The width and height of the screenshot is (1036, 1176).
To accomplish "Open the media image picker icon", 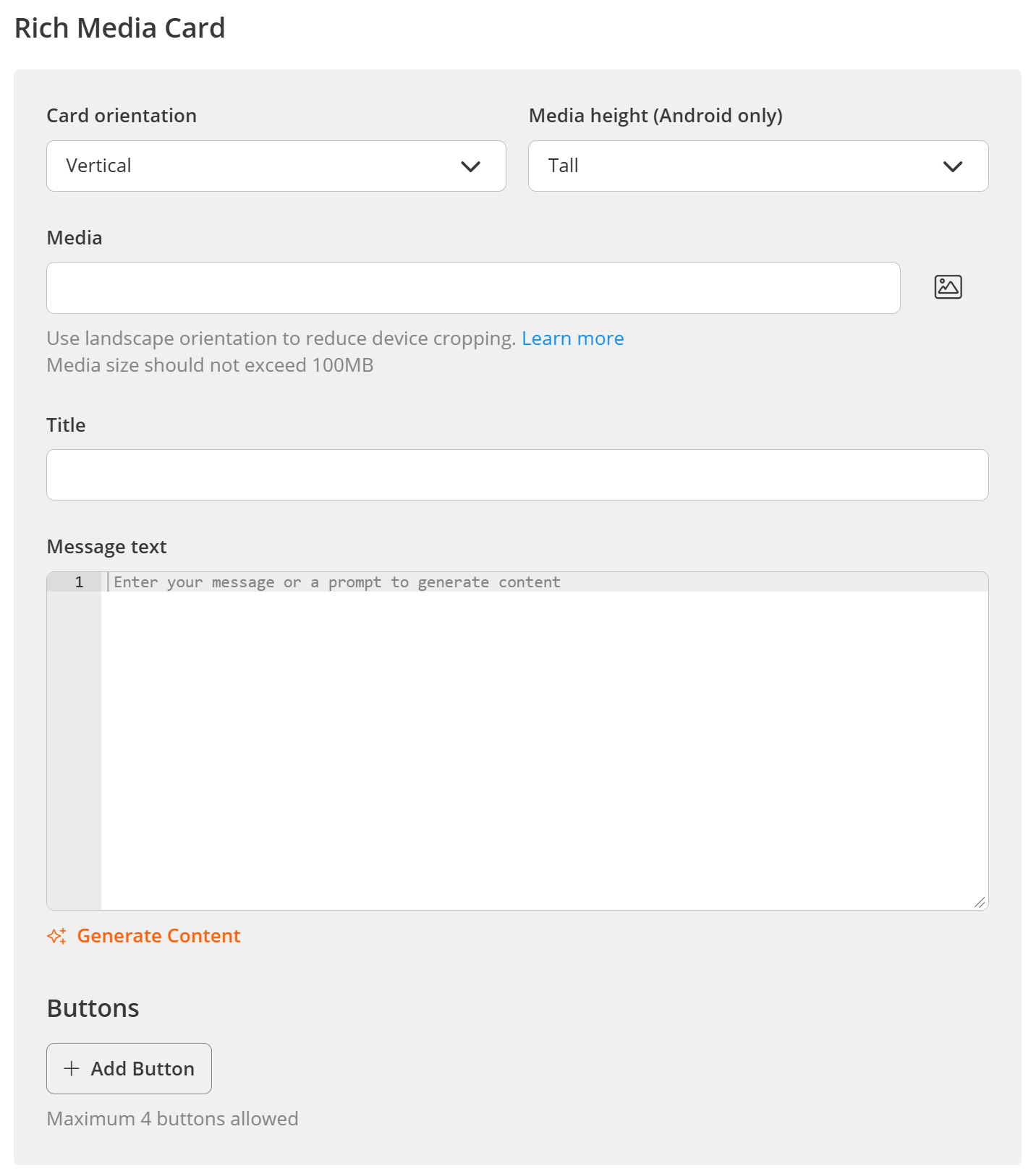I will coord(948,287).
